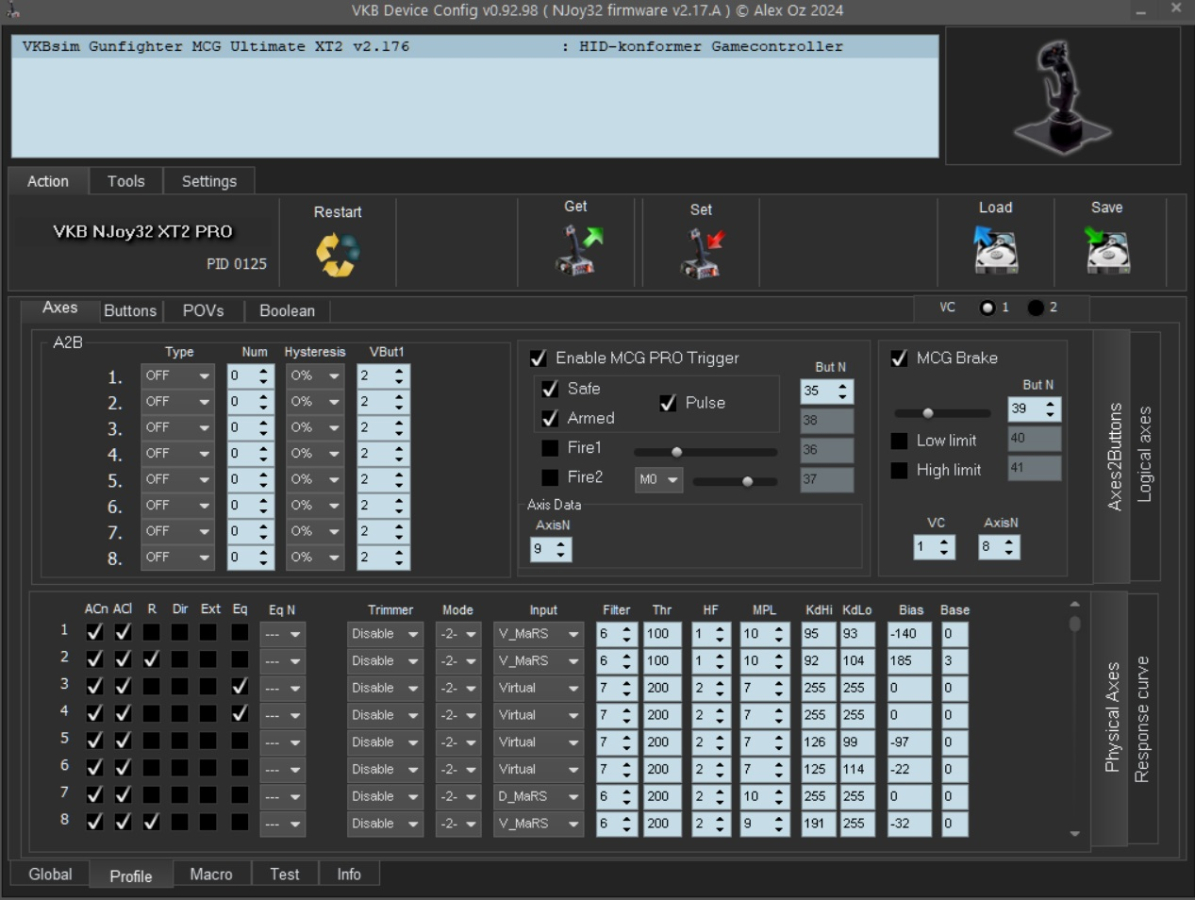Select the Response curve vertical tab

1142,719
